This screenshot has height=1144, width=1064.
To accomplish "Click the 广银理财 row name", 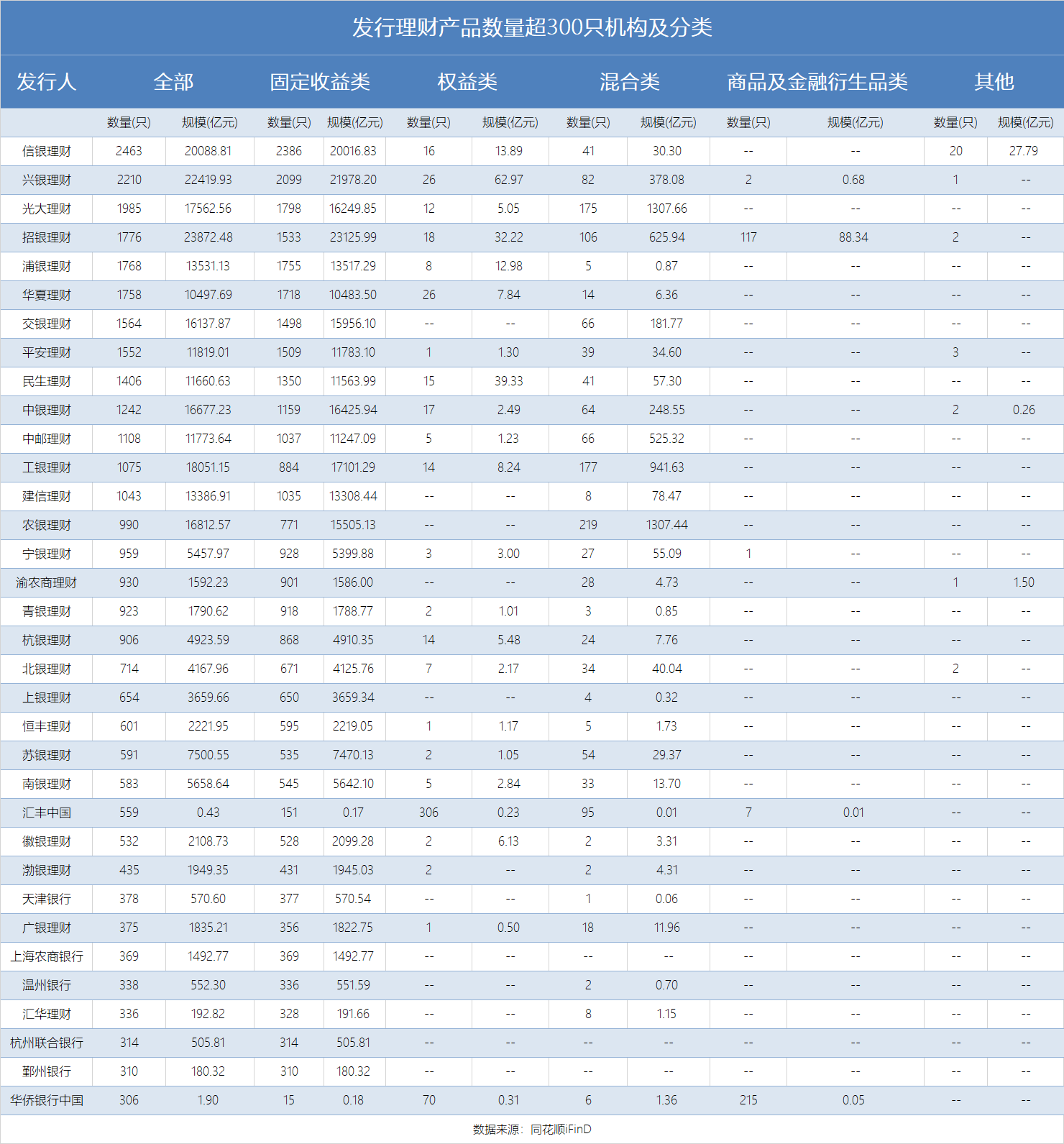I will [47, 928].
